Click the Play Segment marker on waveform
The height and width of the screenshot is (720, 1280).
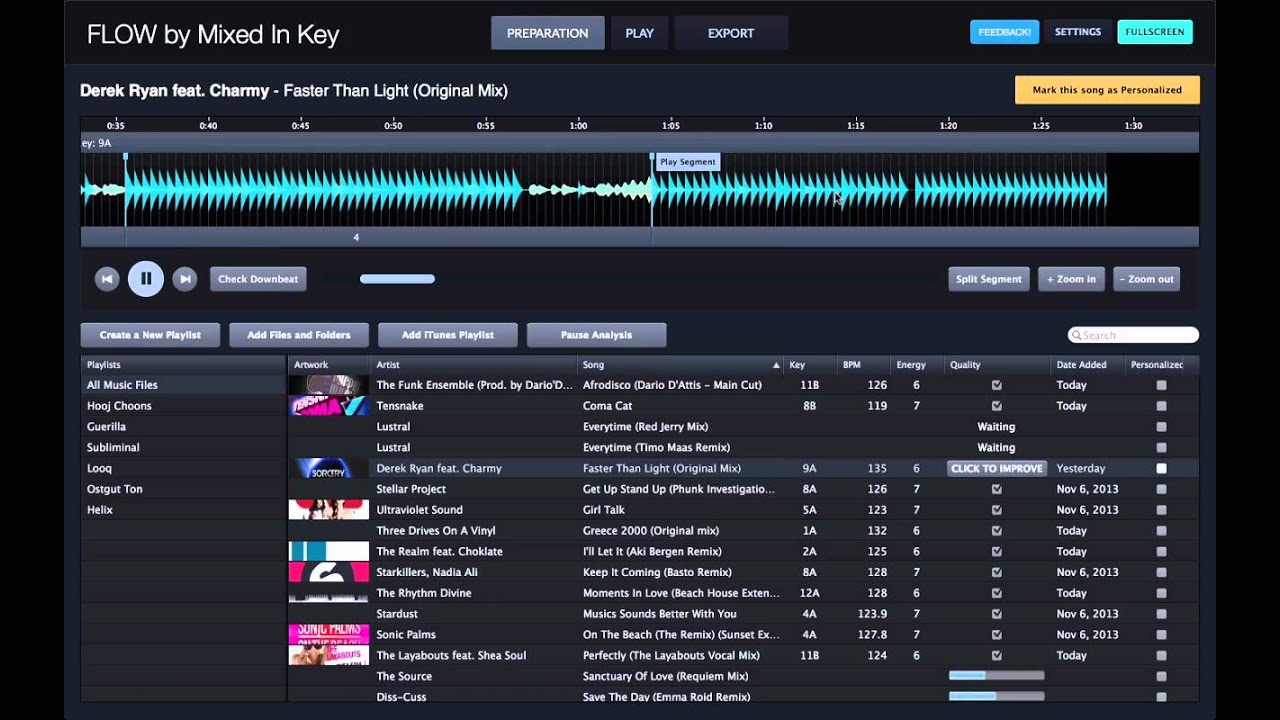[x=688, y=162]
